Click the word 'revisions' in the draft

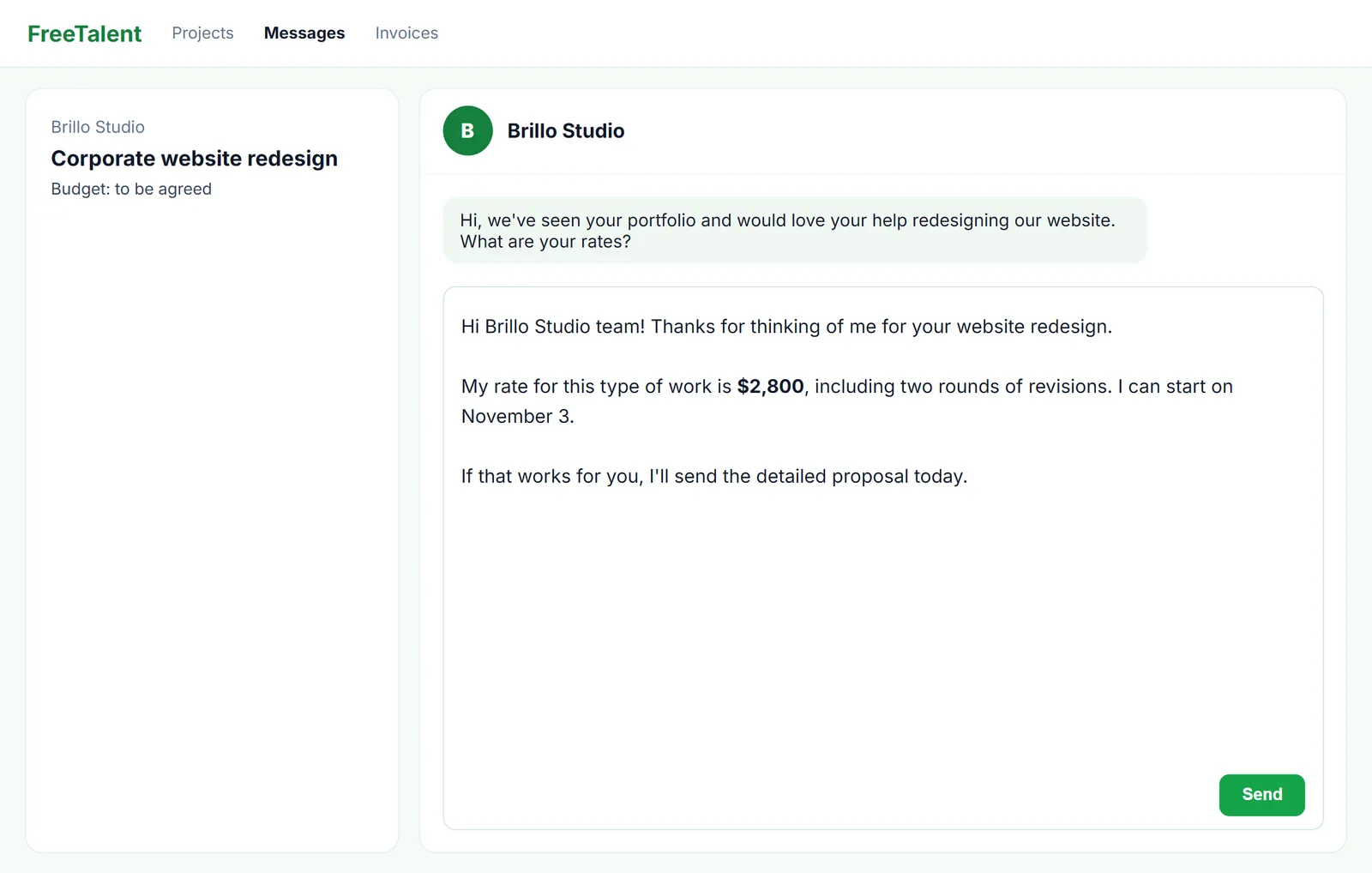click(x=1069, y=387)
